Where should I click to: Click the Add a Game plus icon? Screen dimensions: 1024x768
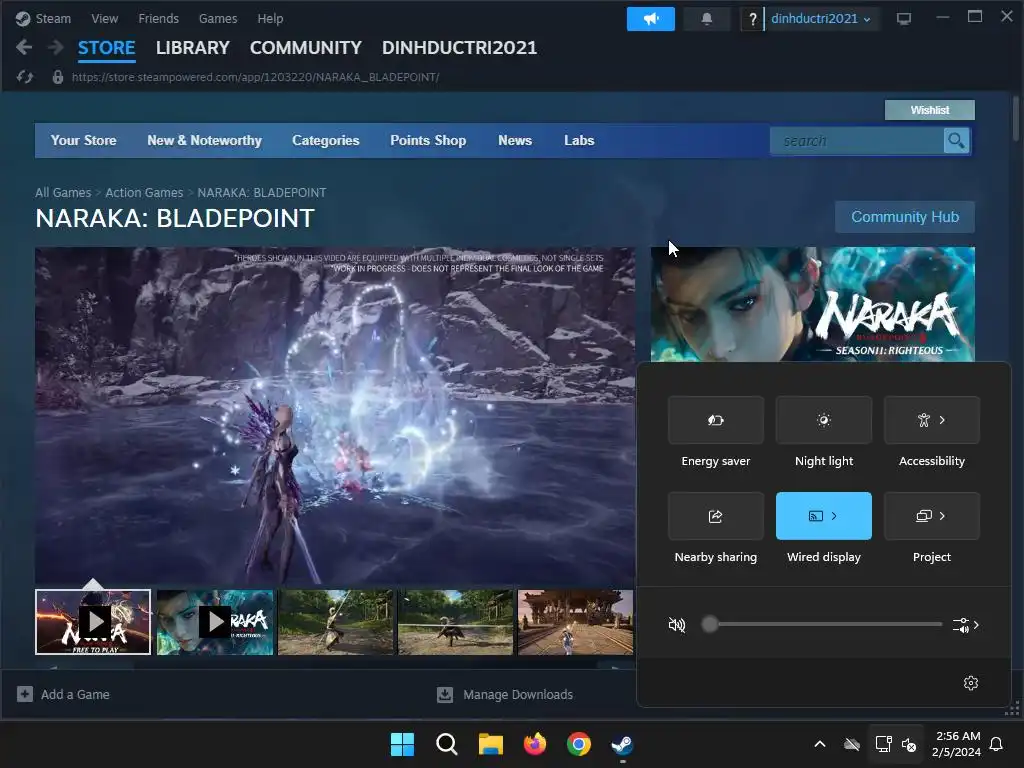point(25,694)
